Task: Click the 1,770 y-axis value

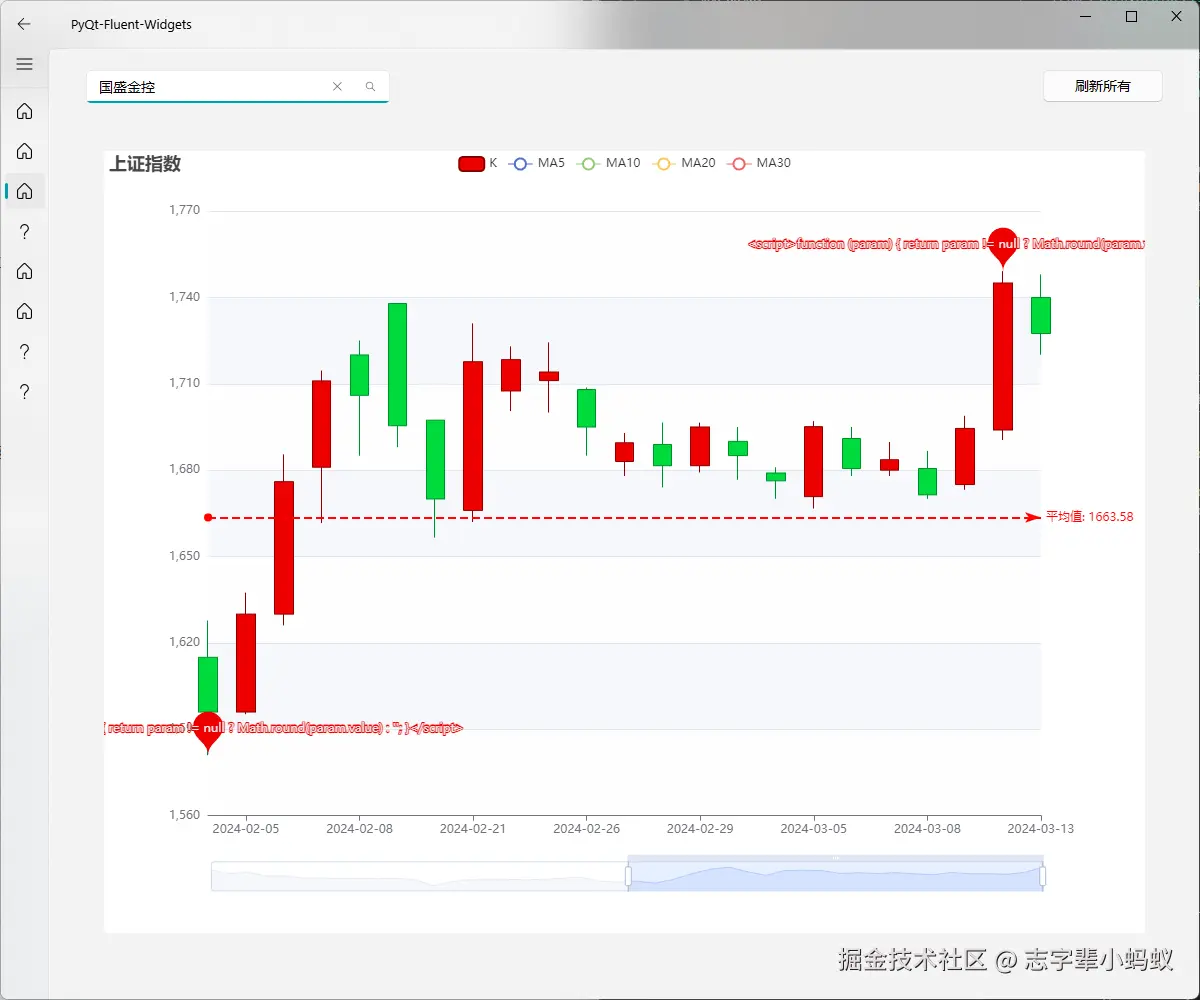Action: [x=183, y=211]
